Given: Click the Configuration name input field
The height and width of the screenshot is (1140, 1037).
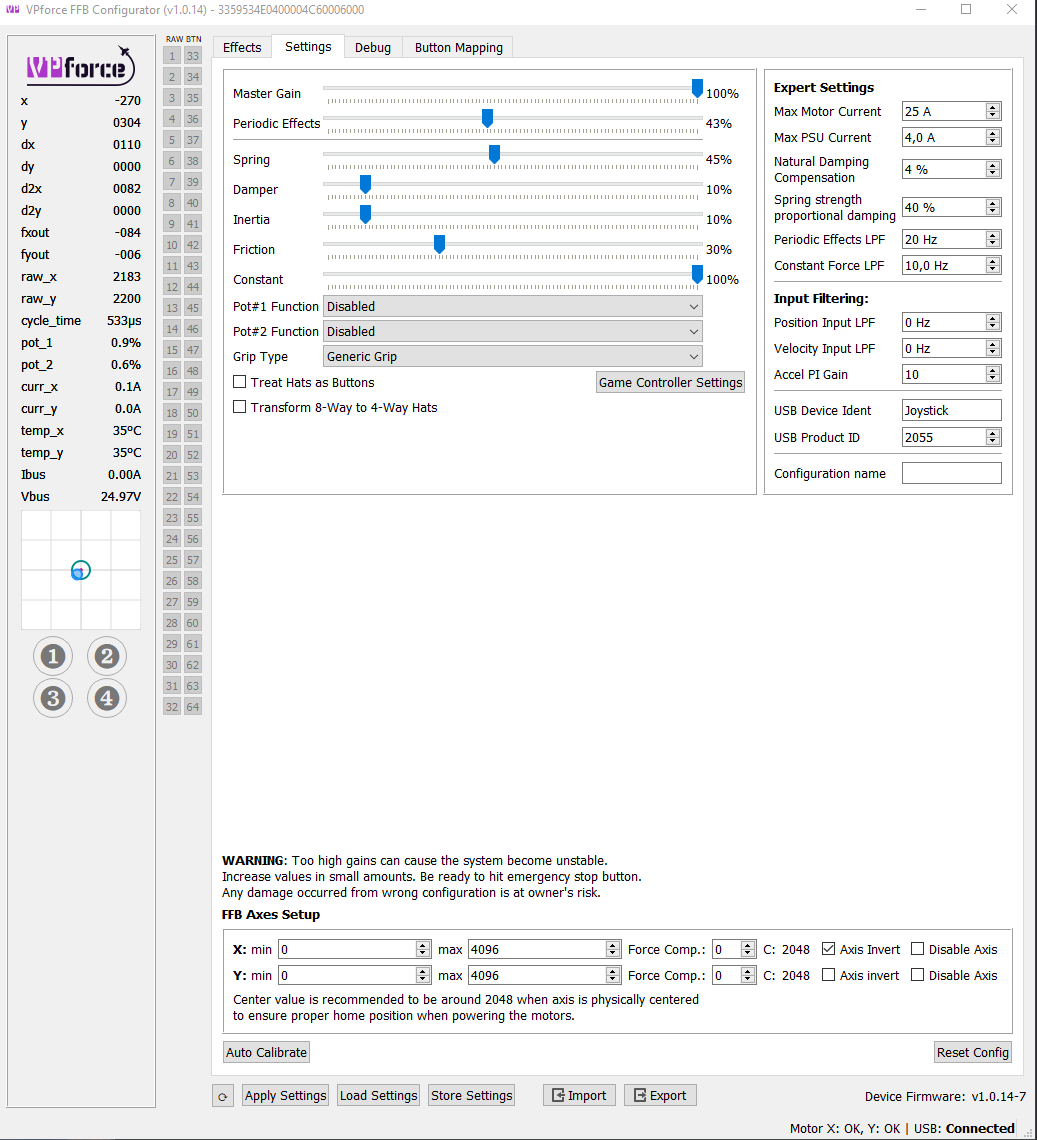Looking at the screenshot, I should [x=951, y=473].
